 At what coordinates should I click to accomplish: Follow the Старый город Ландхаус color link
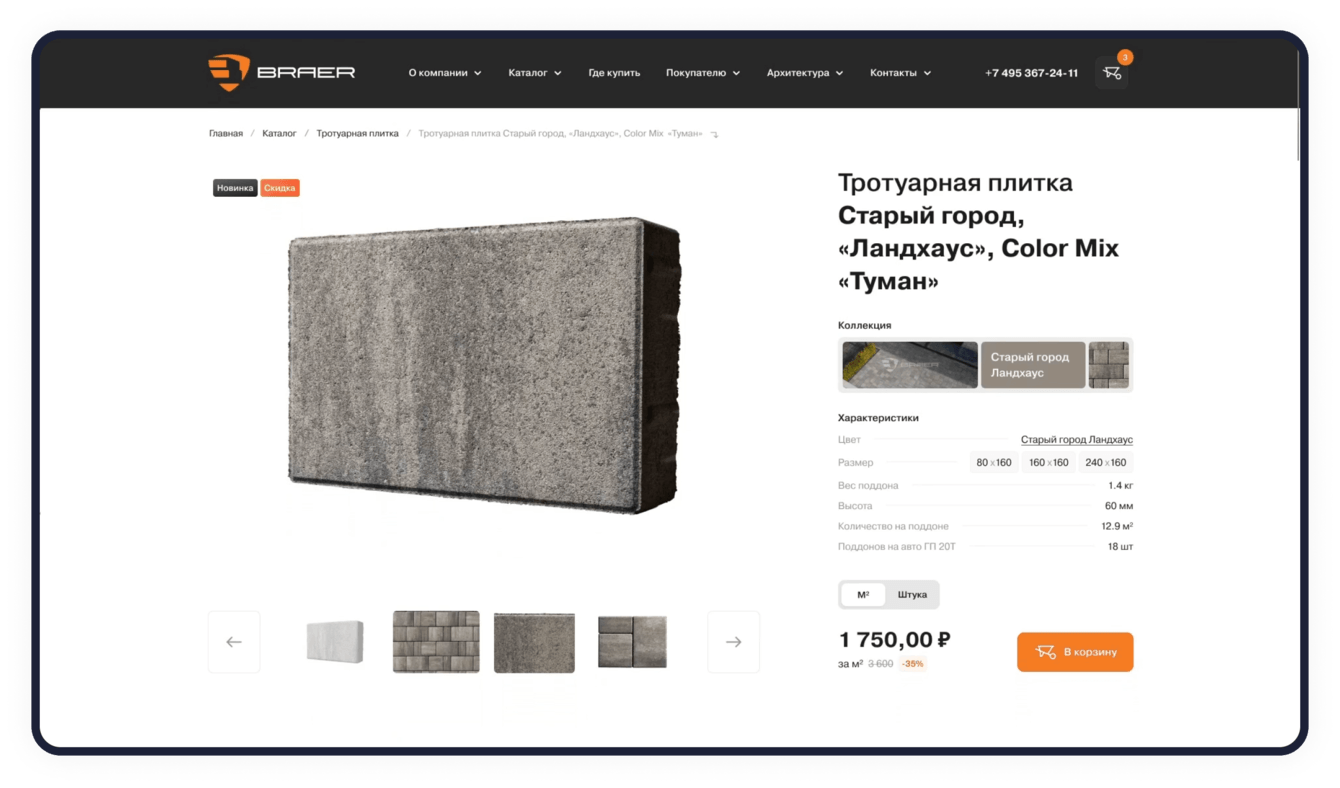tap(1077, 440)
